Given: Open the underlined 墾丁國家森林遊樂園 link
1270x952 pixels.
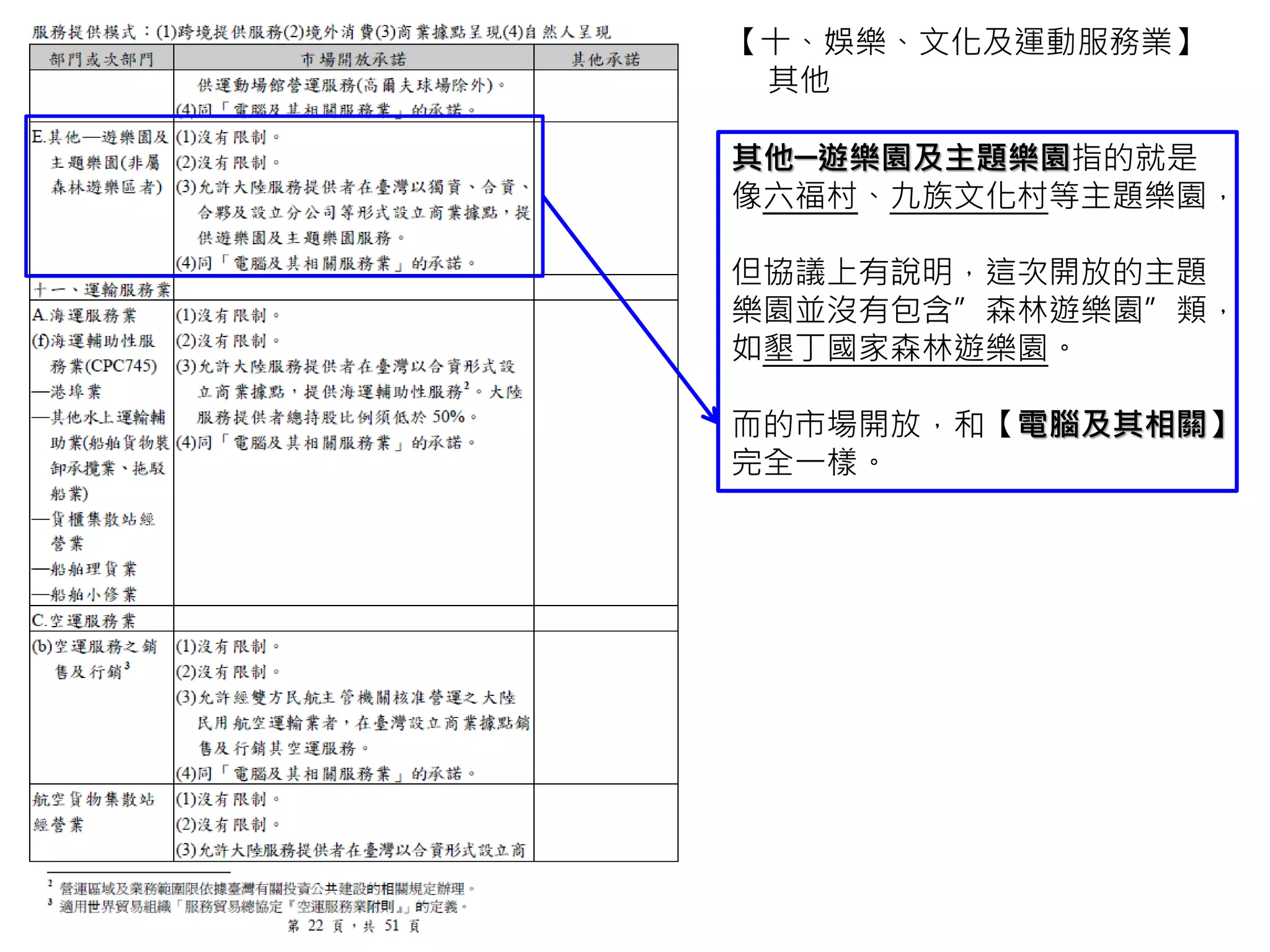Looking at the screenshot, I should pos(905,348).
